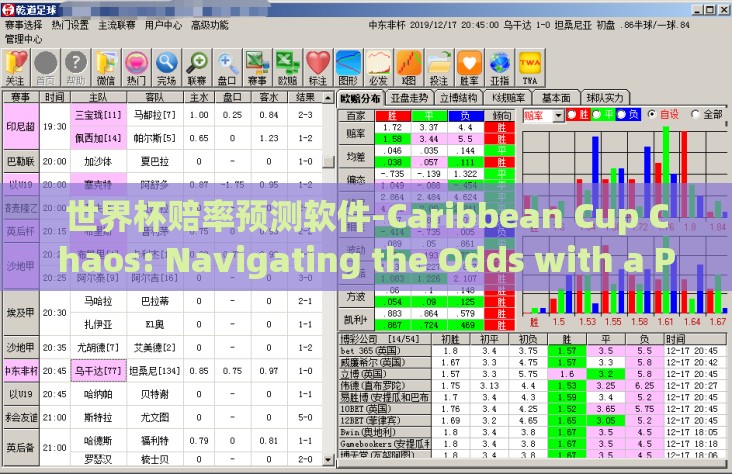Switch to the 立博结构 tab
The height and width of the screenshot is (474, 732).
(x=459, y=98)
